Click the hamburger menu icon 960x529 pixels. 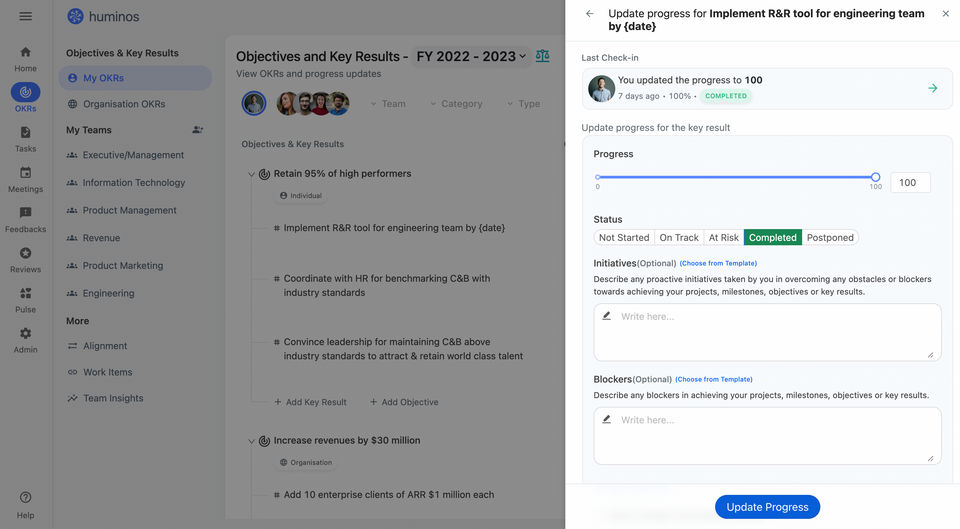coord(26,16)
